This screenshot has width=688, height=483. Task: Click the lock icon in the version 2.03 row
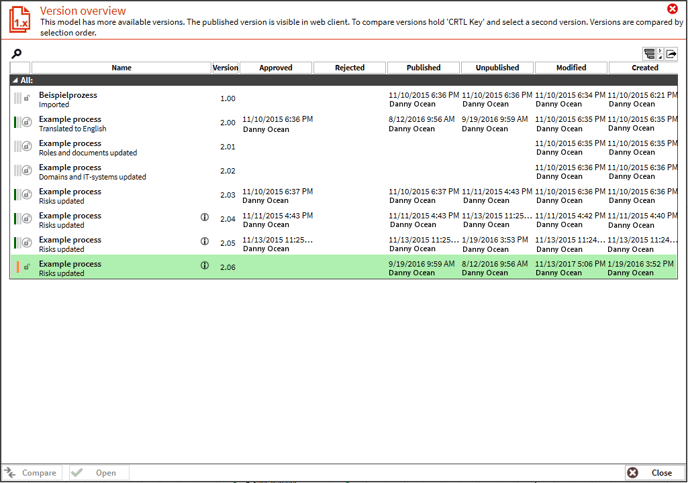(x=27, y=195)
